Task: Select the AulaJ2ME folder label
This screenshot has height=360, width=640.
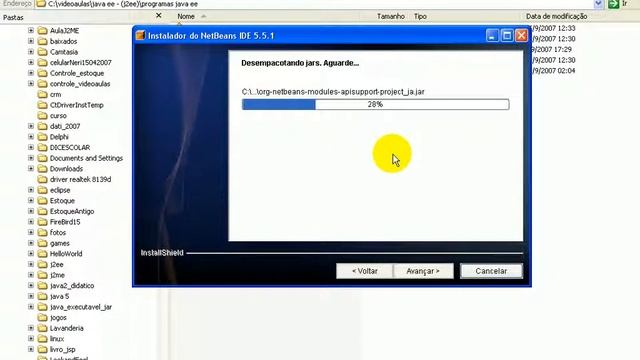Action: (64, 31)
